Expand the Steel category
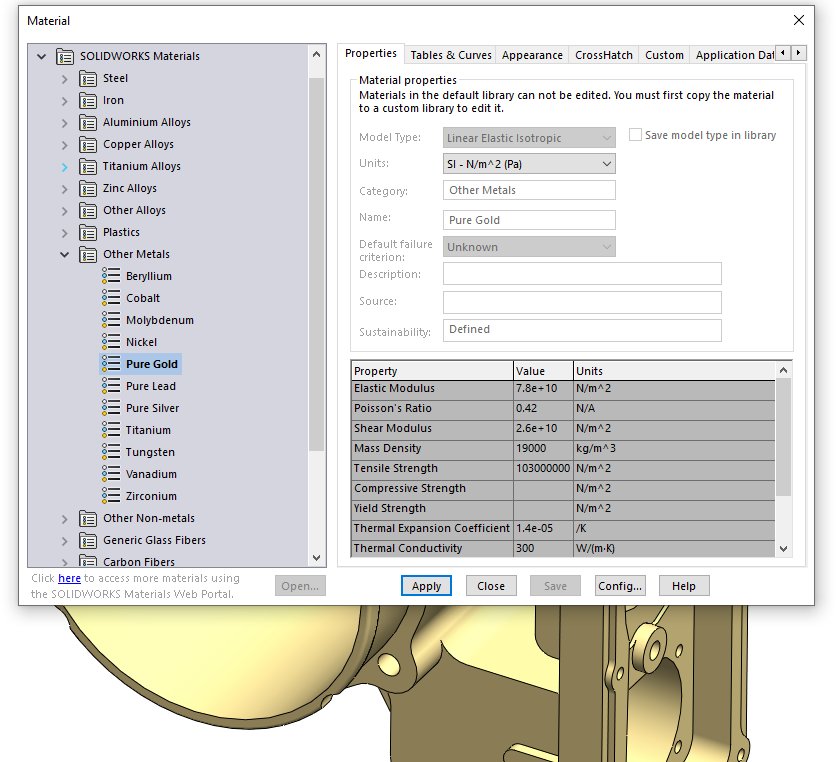Viewport: 837px width, 762px height. tap(65, 79)
